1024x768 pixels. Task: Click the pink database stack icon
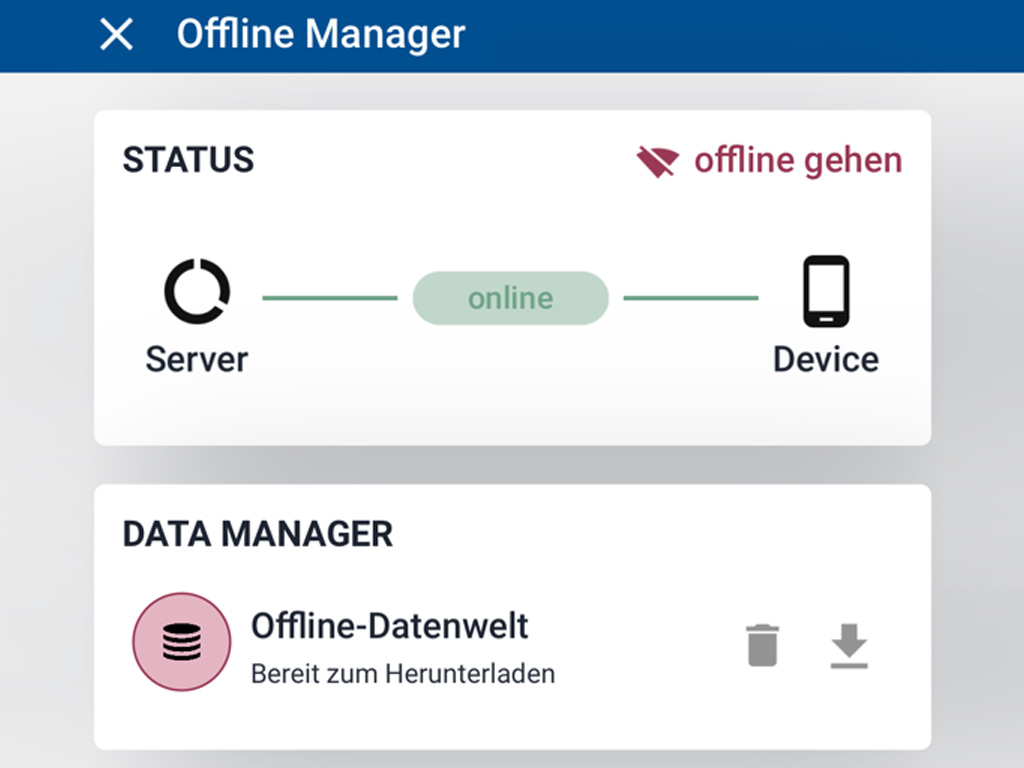[x=181, y=641]
